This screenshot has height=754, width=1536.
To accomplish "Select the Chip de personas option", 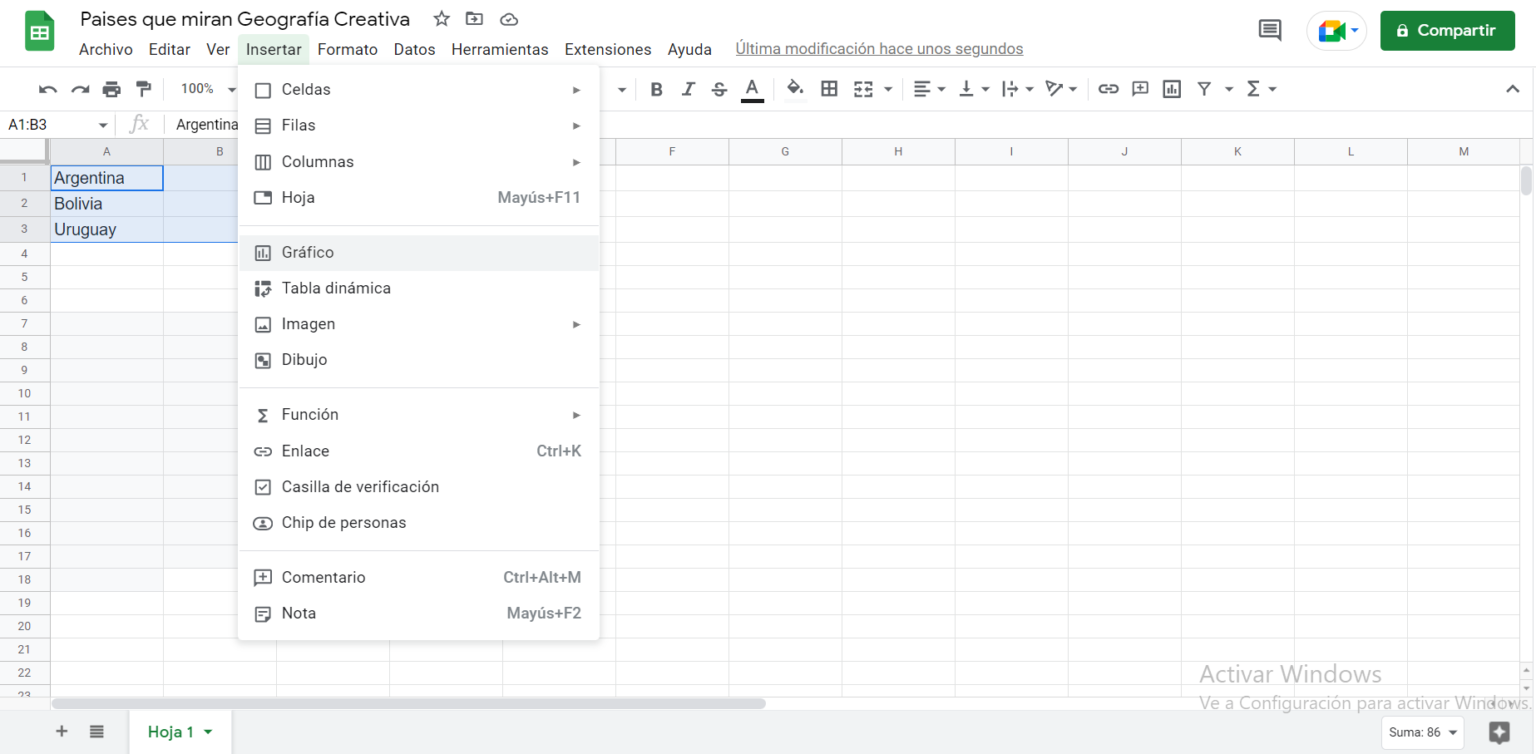I will tap(343, 522).
